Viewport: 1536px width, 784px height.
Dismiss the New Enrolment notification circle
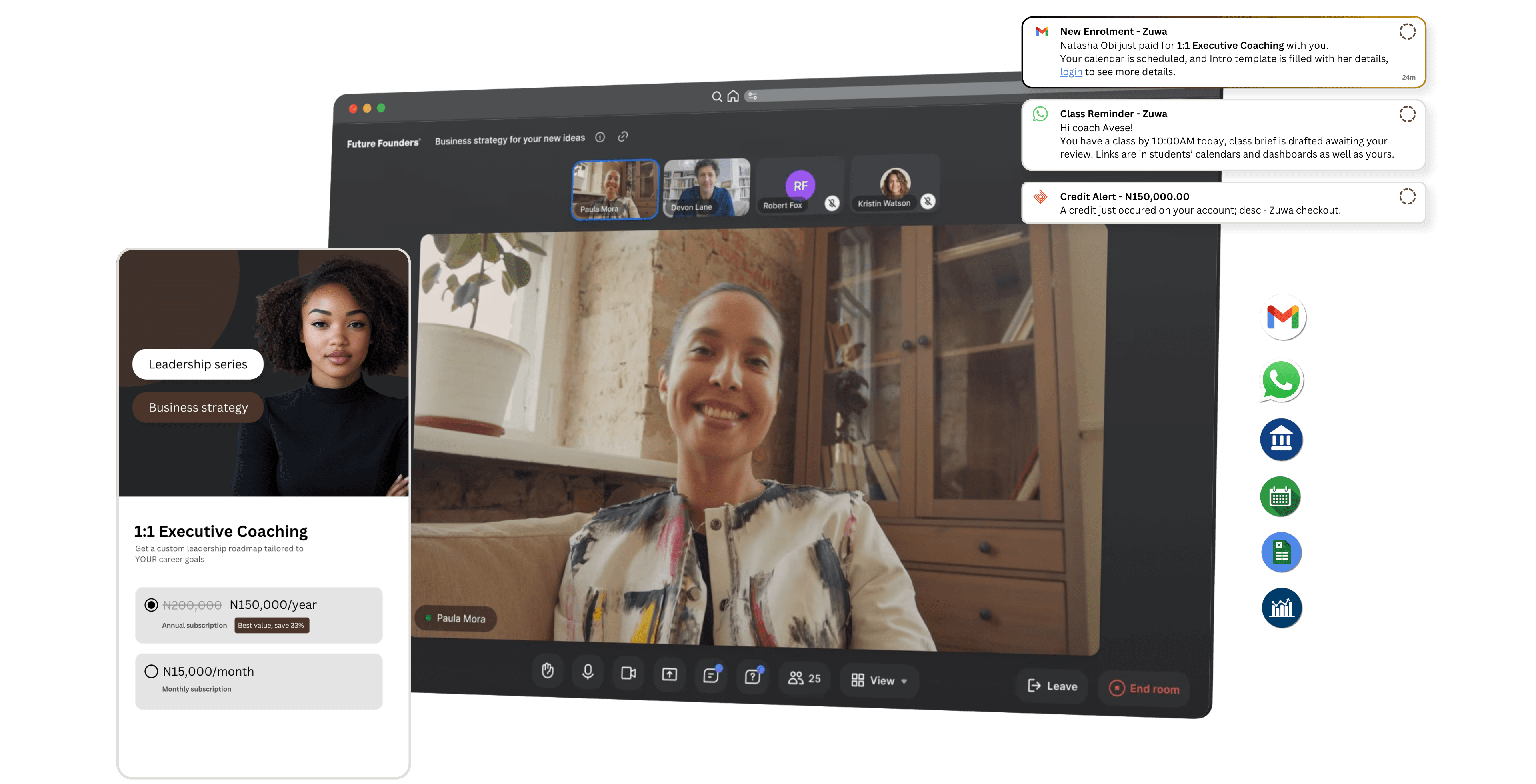1407,32
